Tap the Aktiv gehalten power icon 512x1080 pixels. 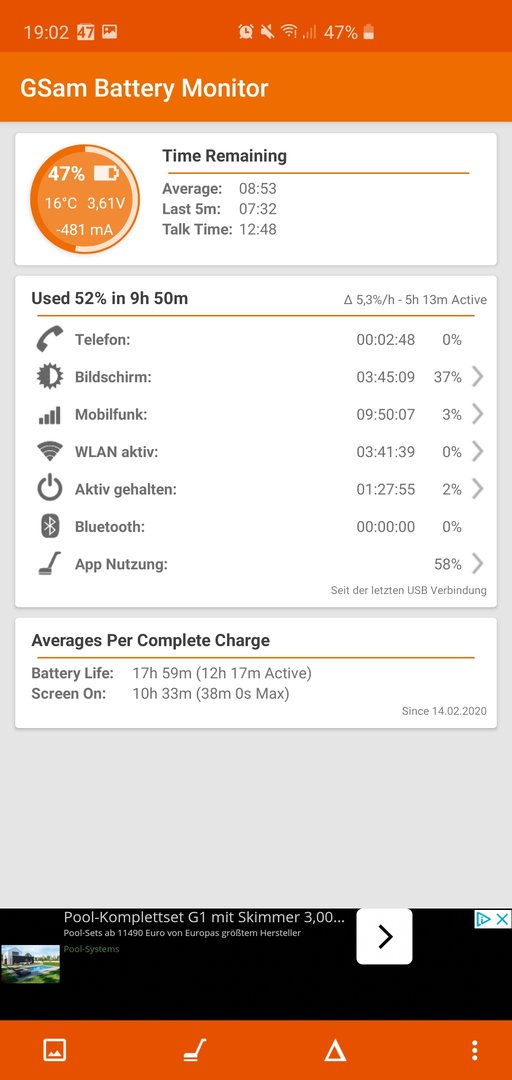[x=50, y=489]
